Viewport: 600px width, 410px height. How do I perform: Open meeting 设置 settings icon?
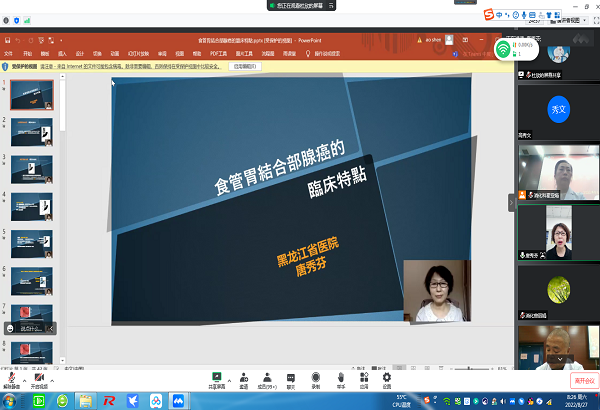(386, 377)
